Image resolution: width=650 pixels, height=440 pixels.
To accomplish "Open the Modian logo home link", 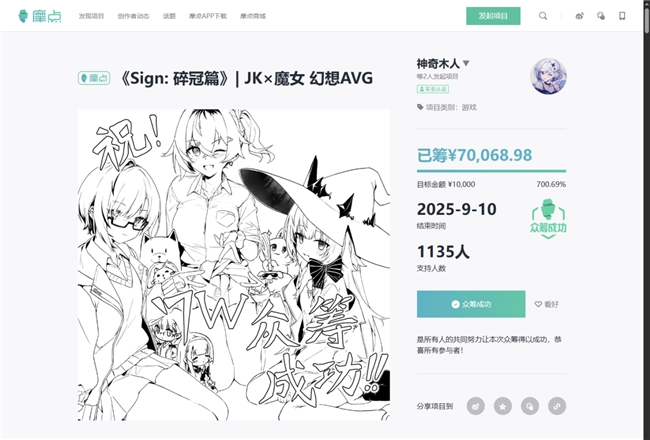I will pyautogui.click(x=40, y=16).
